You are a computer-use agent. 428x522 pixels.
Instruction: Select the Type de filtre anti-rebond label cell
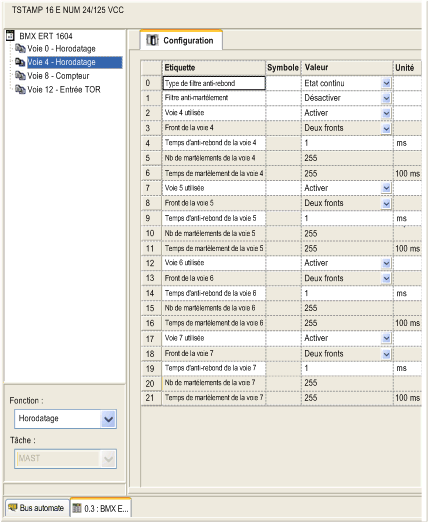[214, 83]
